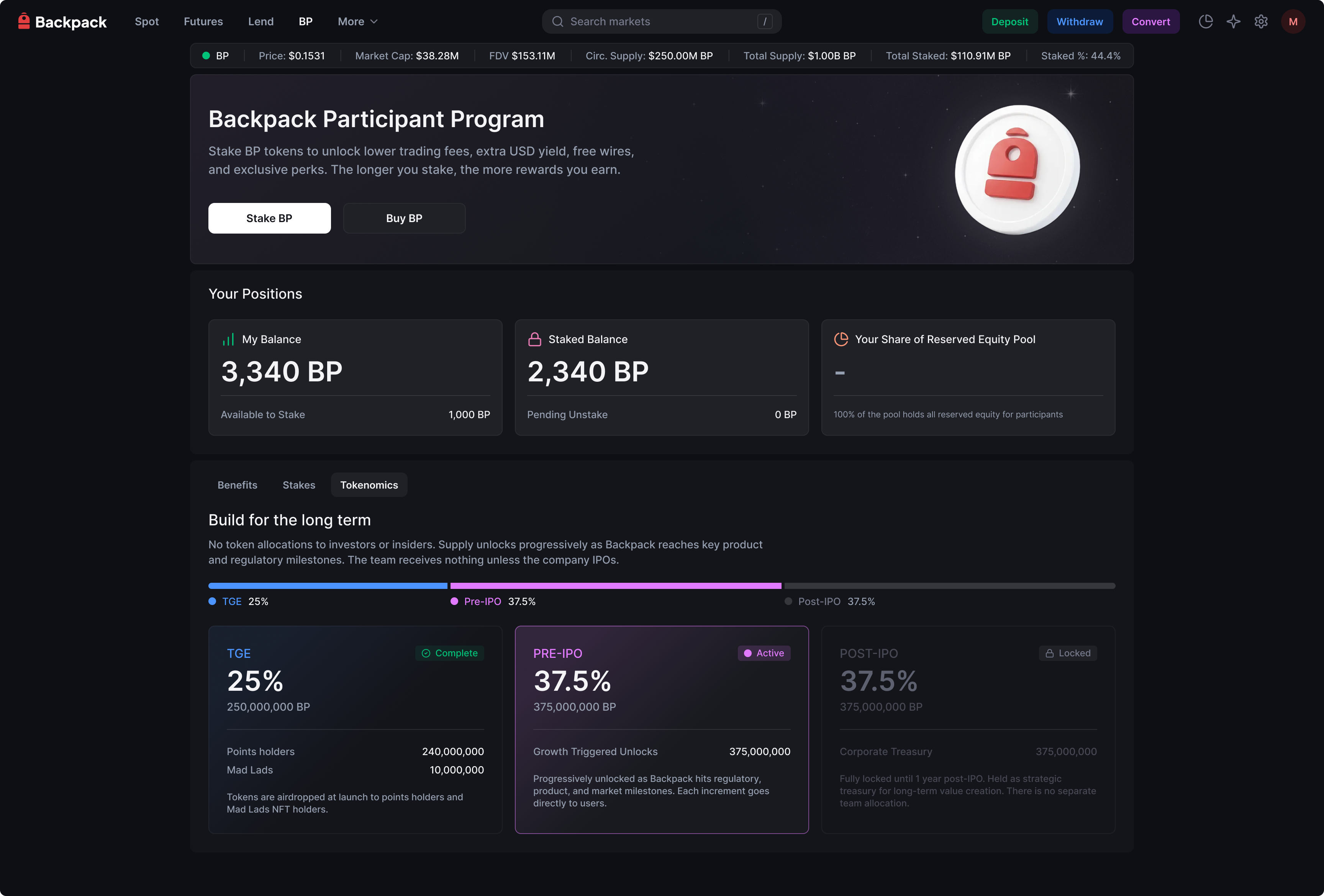Click the green BP status dot
Viewport: 1324px width, 896px height.
point(206,56)
